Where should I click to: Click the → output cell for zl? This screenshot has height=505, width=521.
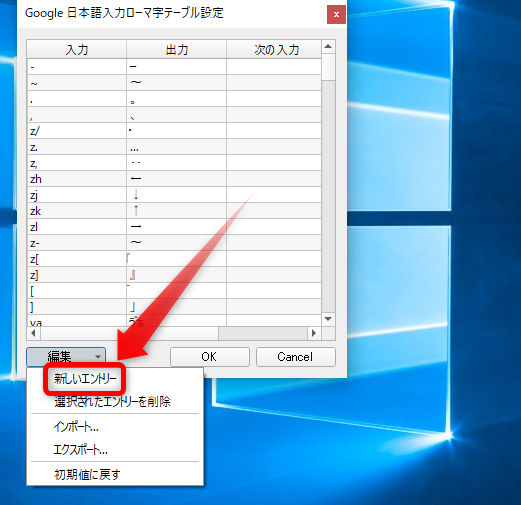pos(177,227)
